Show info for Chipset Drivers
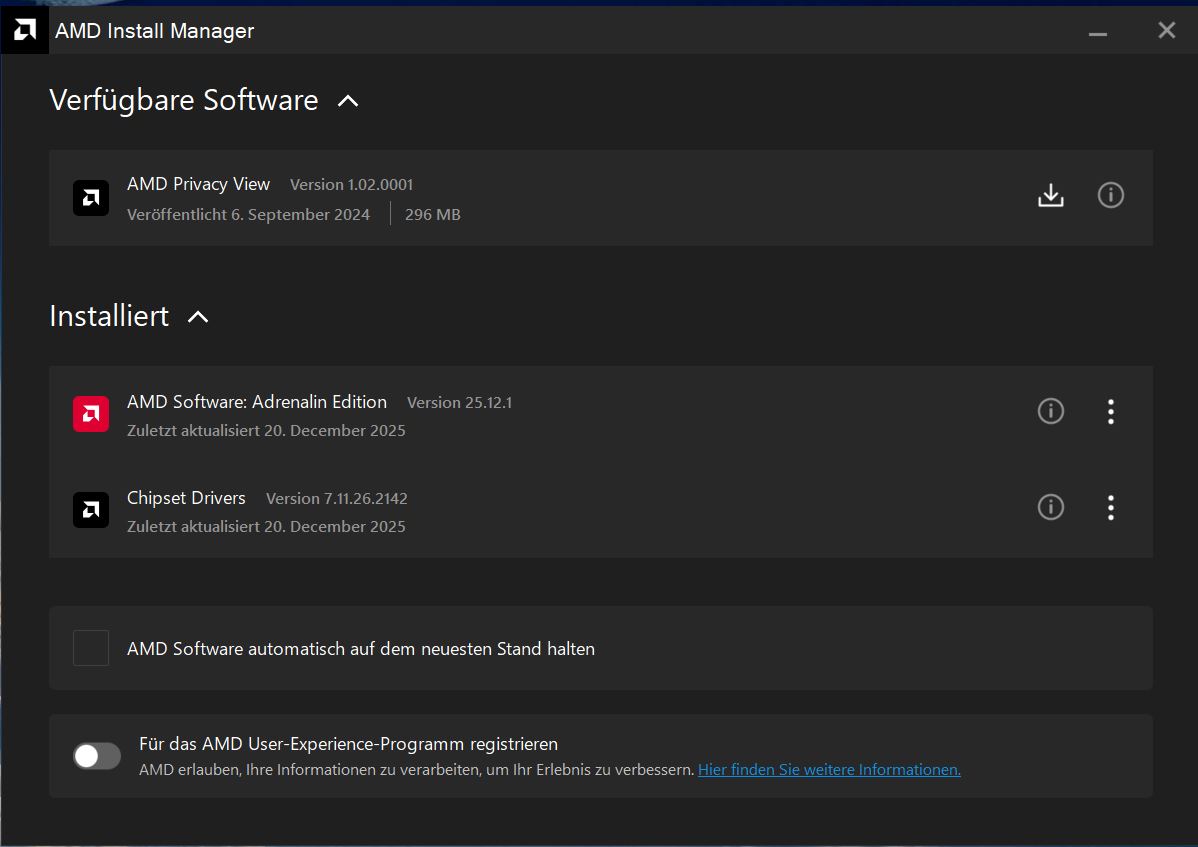Screen dimensions: 1198x847 click(1050, 507)
